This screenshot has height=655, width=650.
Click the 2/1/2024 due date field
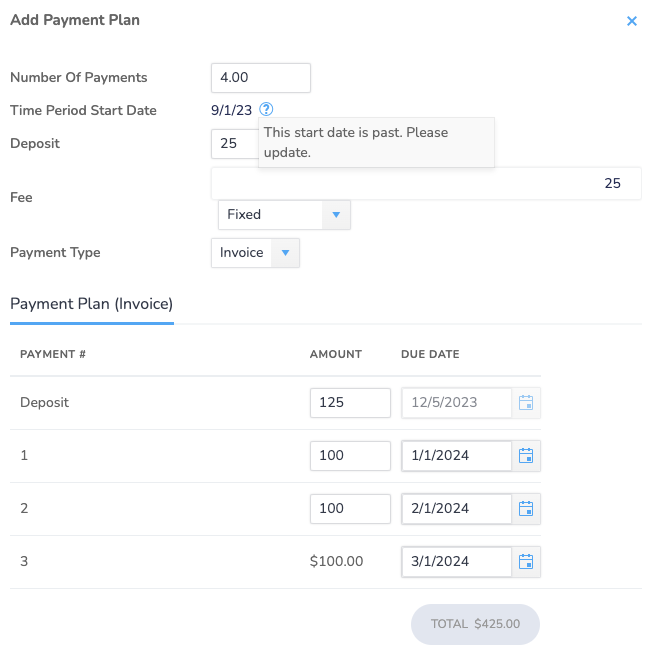click(457, 509)
